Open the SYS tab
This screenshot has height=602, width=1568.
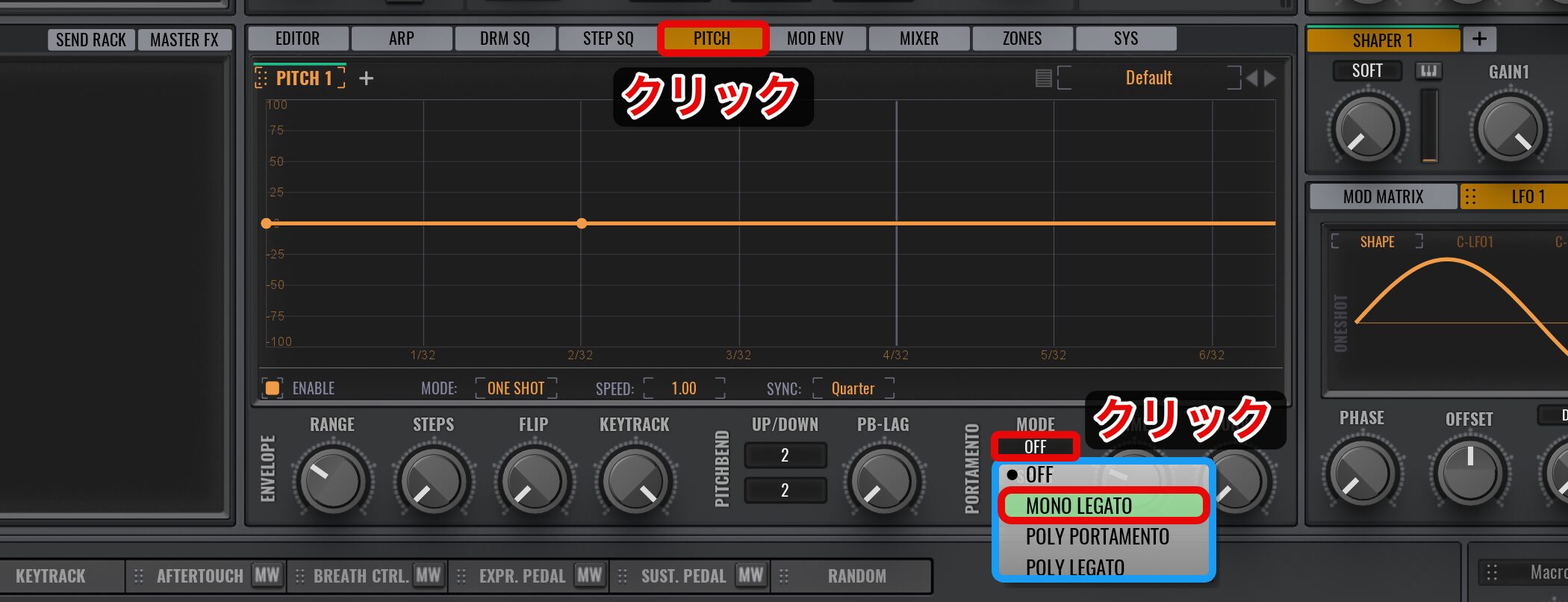click(x=1126, y=38)
